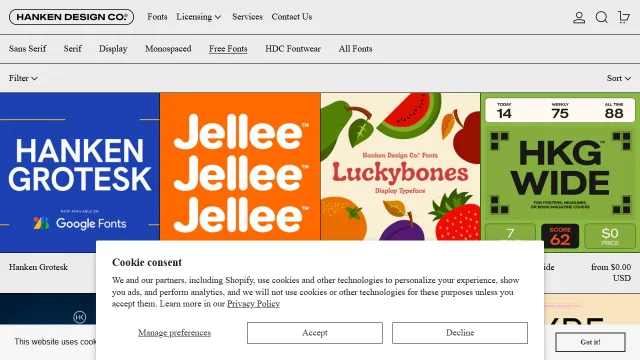Viewport: 640px width, 360px height.
Task: Select the Sans Serif category tab
Action: [27, 49]
